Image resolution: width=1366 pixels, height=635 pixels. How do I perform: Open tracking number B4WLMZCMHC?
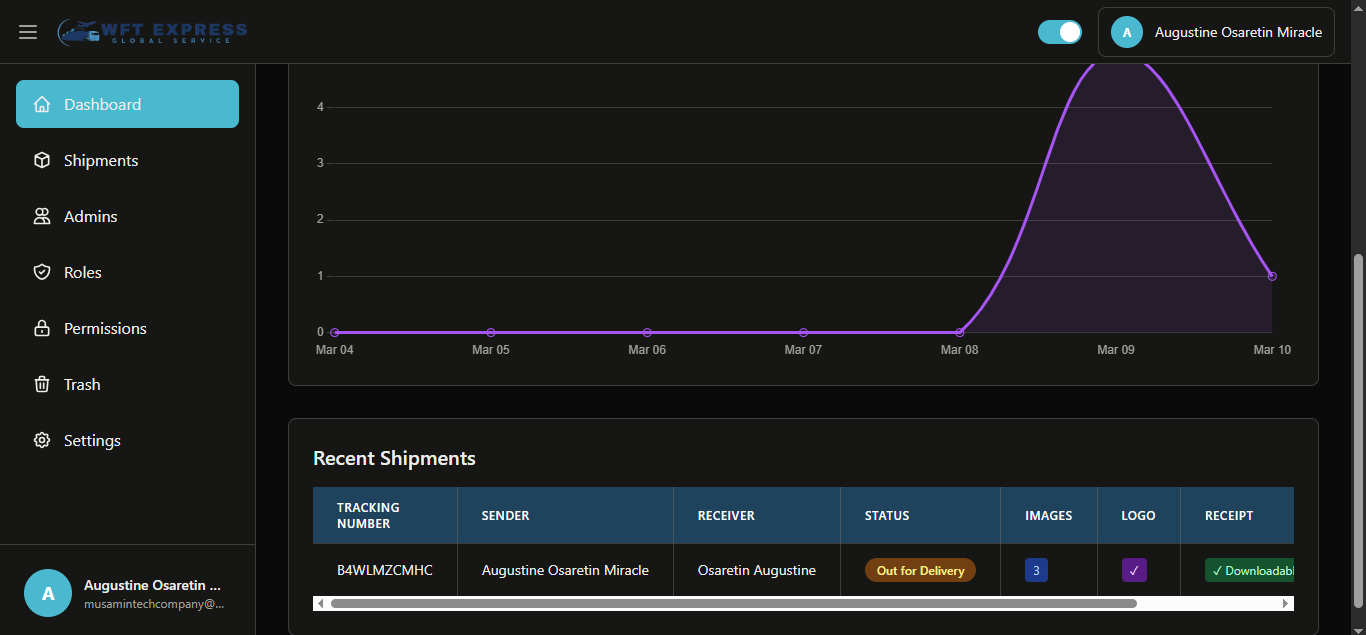coord(385,570)
